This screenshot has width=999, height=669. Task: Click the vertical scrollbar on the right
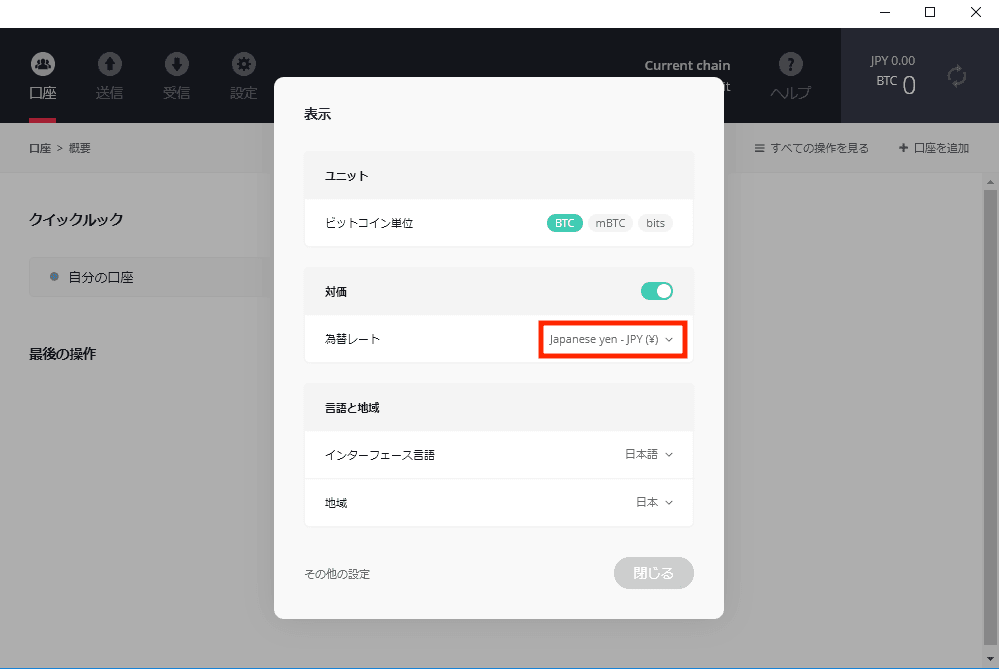click(x=990, y=400)
